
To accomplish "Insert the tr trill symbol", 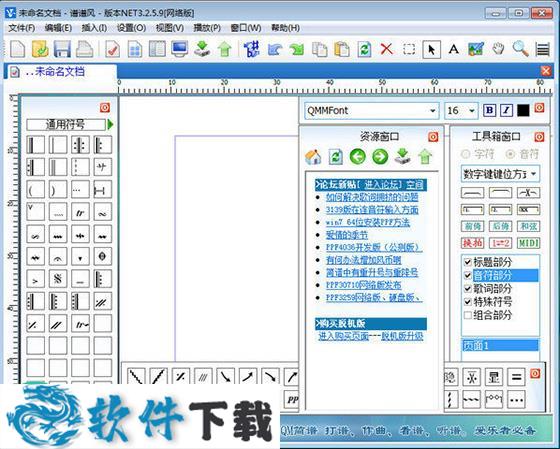I will pyautogui.click(x=80, y=212).
